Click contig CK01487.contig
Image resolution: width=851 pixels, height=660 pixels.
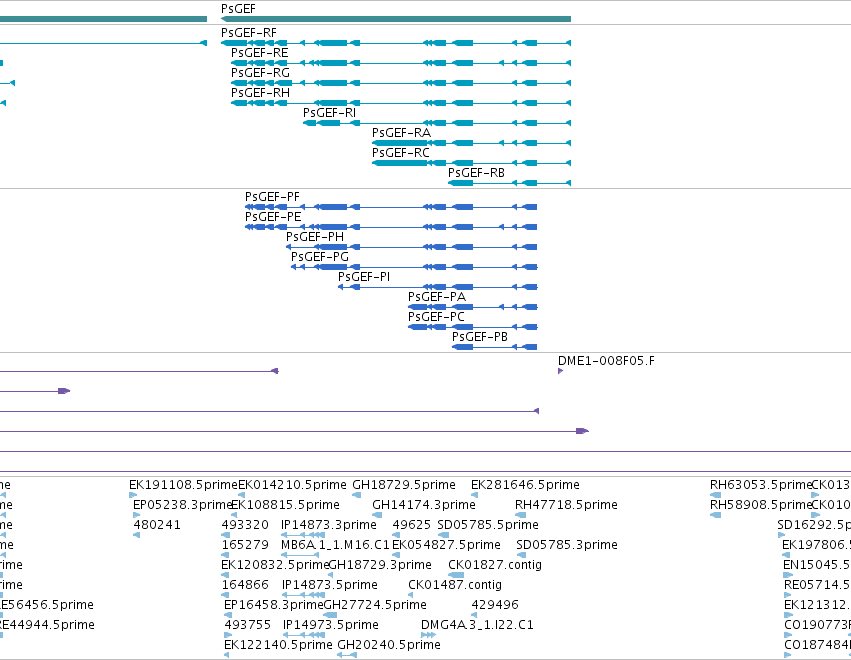[455, 585]
